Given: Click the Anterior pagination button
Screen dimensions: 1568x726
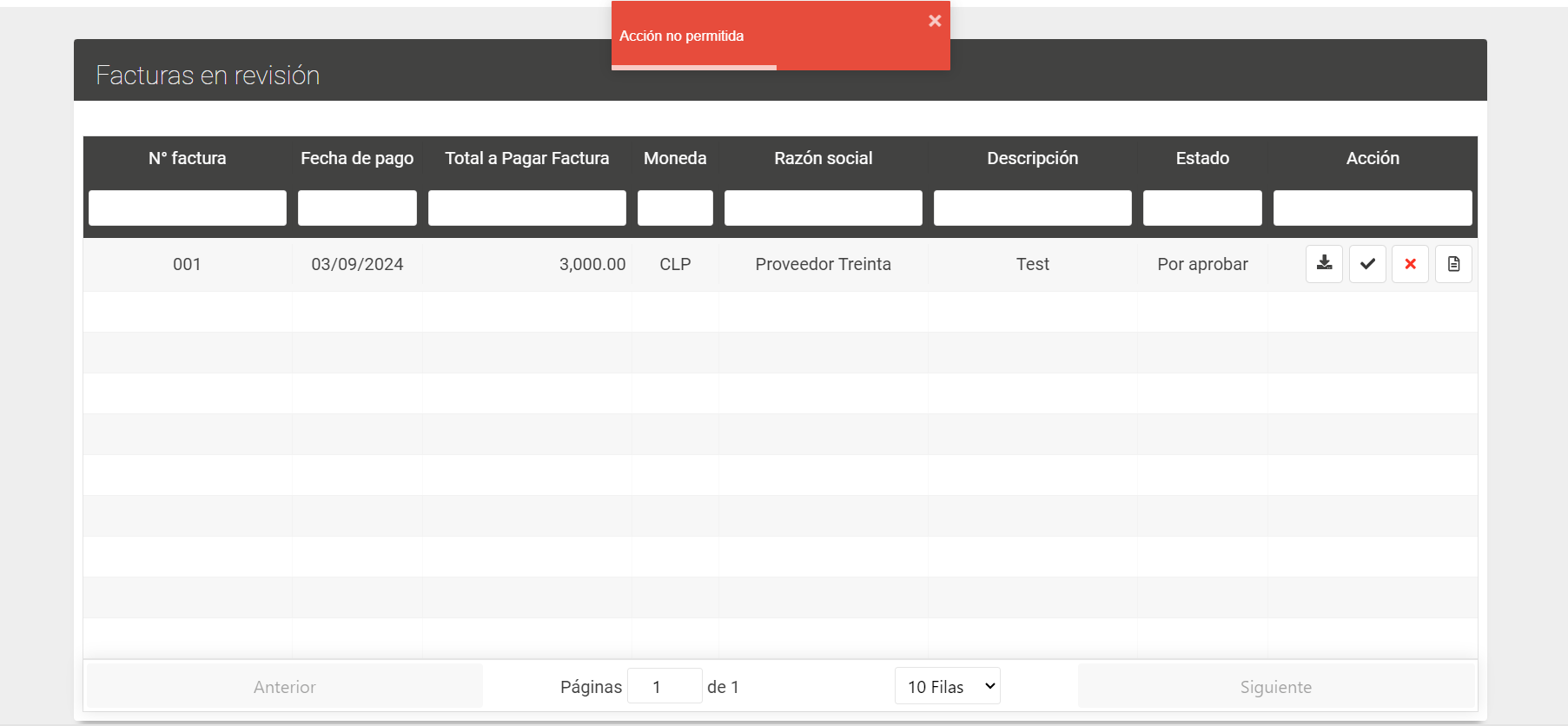Looking at the screenshot, I should coord(284,686).
